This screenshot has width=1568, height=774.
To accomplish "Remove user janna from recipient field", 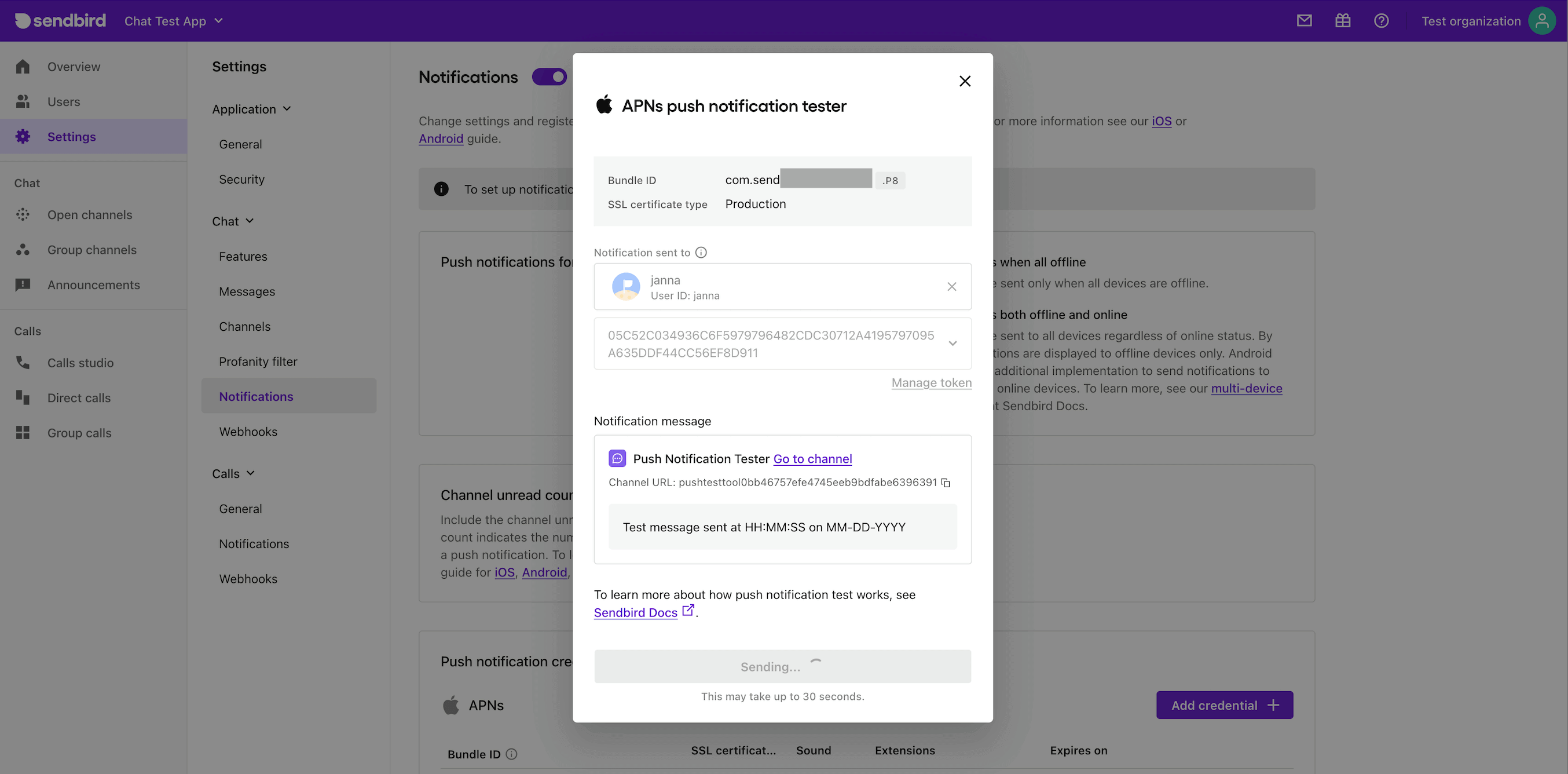I will pos(952,286).
